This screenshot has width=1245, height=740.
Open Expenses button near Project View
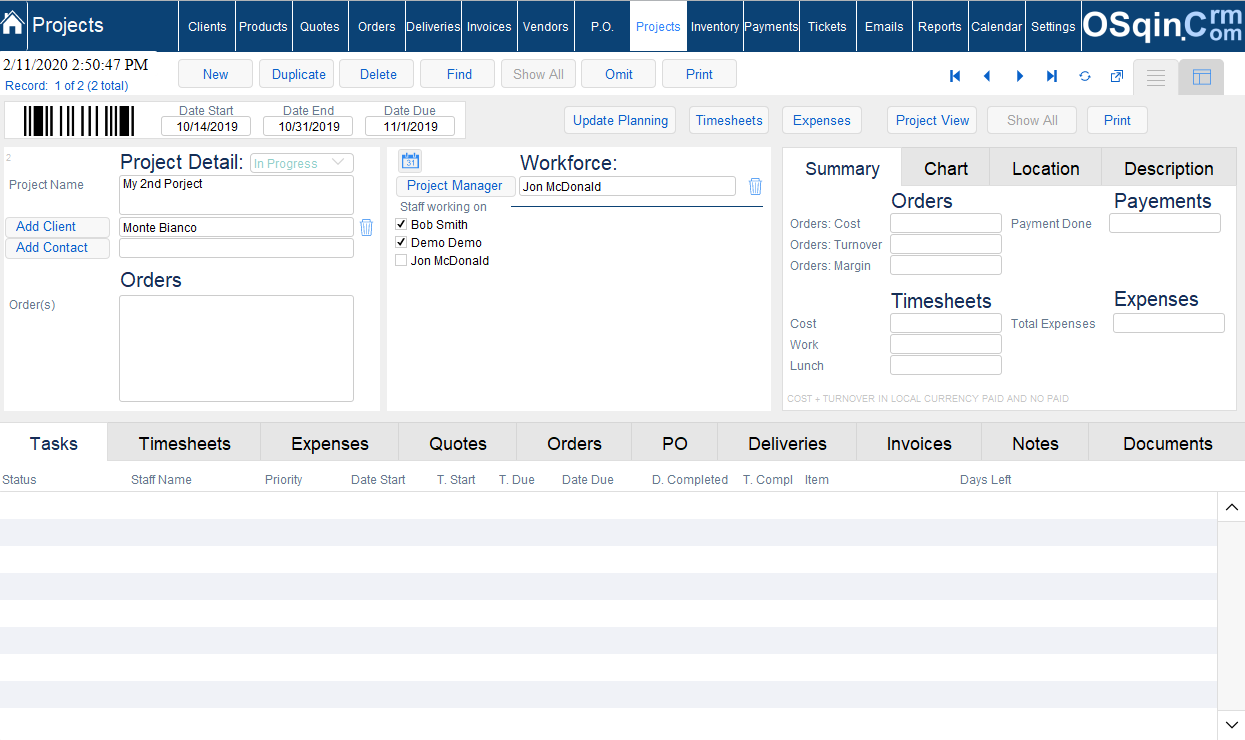point(822,120)
